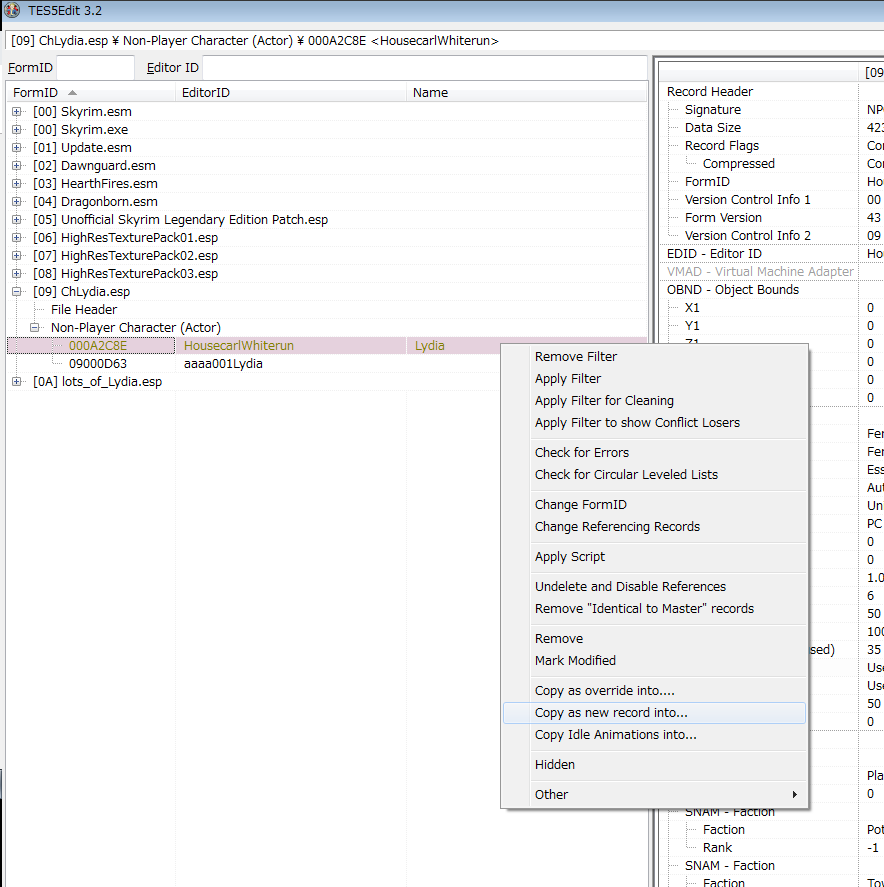Screen dimensions: 884x887
Task: Collapse the [09] ChLydia.esp node
Action: pyautogui.click(x=16, y=292)
